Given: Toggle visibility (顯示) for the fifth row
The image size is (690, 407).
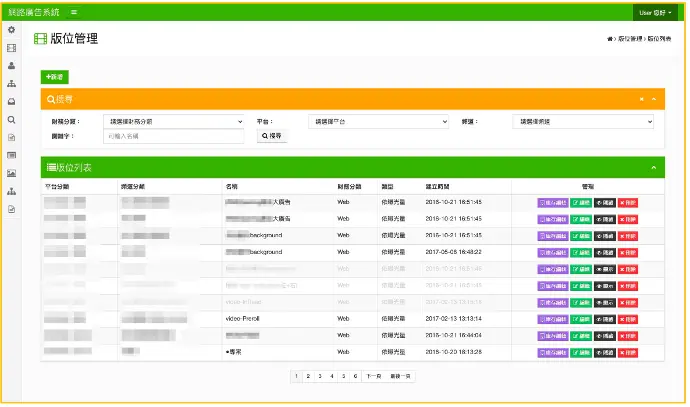Looking at the screenshot, I should coord(604,269).
